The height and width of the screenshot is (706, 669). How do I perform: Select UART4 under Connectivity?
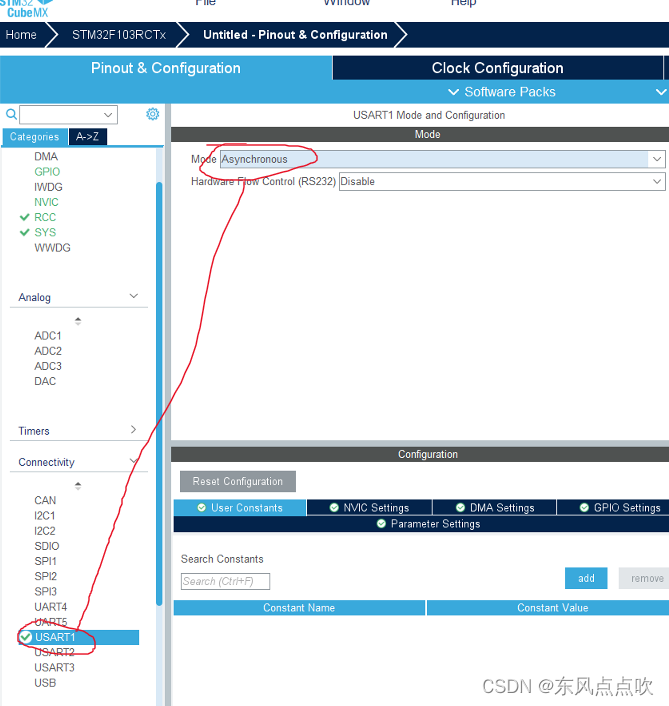50,607
